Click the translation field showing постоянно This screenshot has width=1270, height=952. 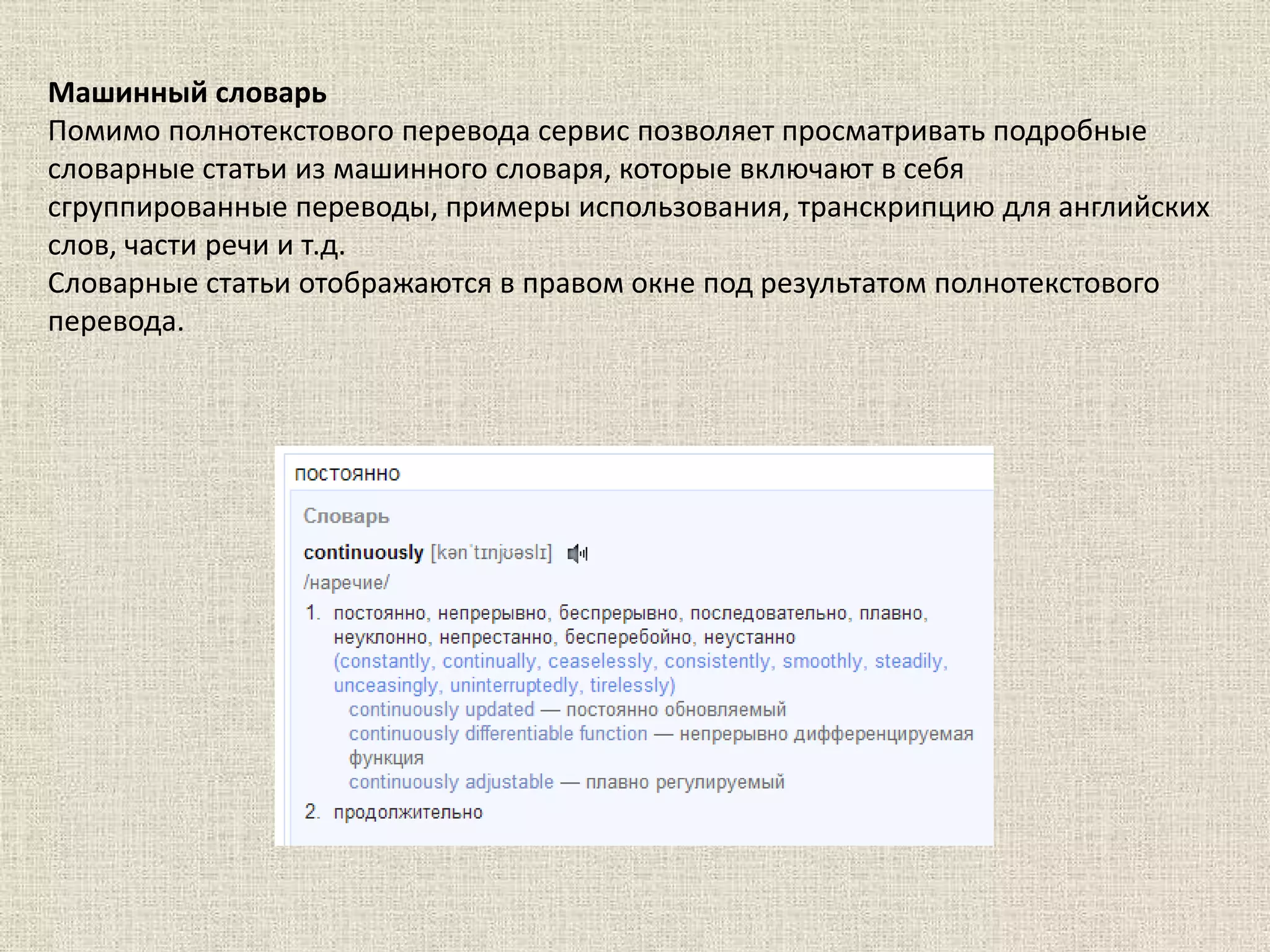(639, 474)
